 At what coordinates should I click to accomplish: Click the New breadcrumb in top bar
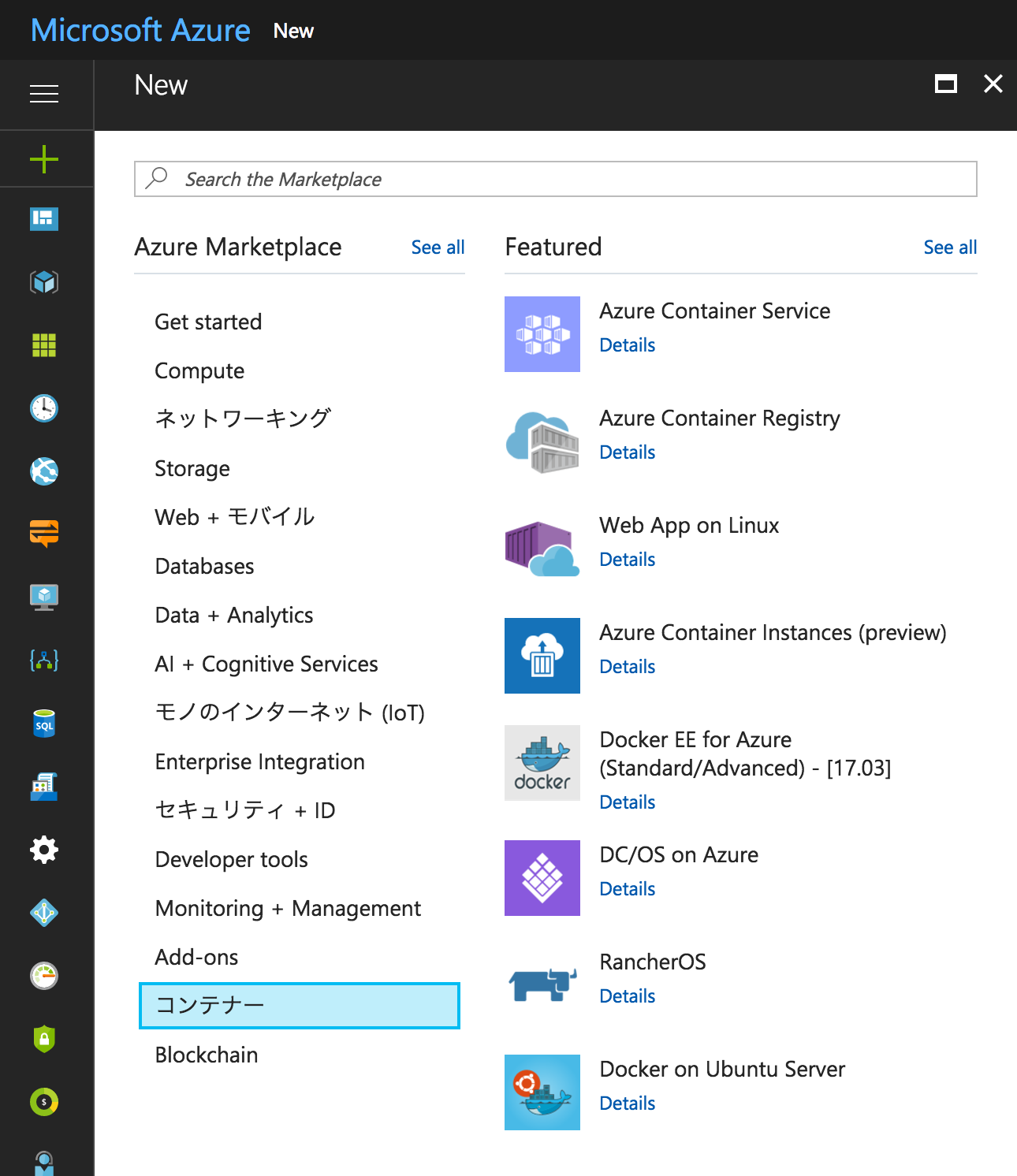tap(293, 31)
